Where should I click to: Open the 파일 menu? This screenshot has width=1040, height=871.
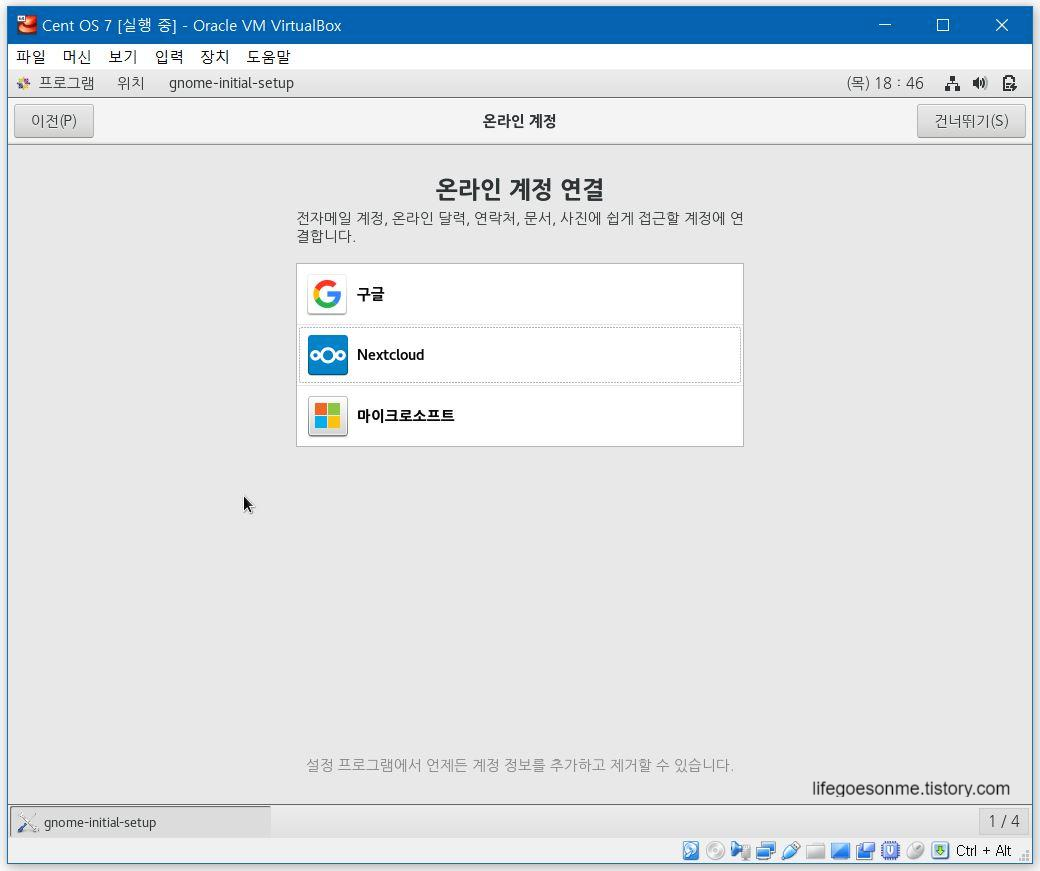[x=31, y=57]
